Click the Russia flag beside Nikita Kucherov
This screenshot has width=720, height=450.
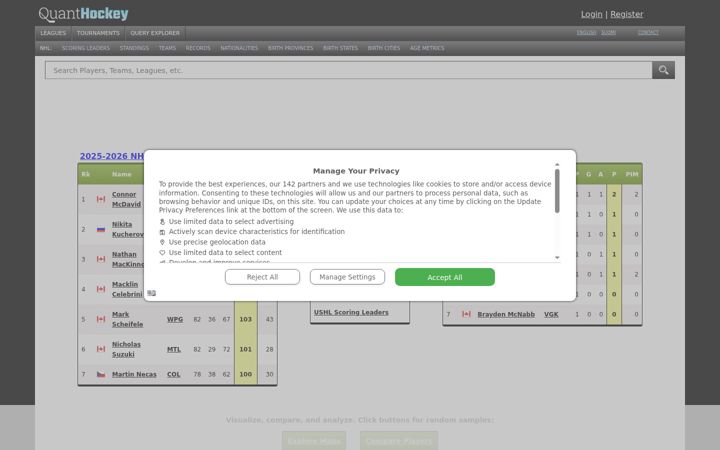point(101,229)
